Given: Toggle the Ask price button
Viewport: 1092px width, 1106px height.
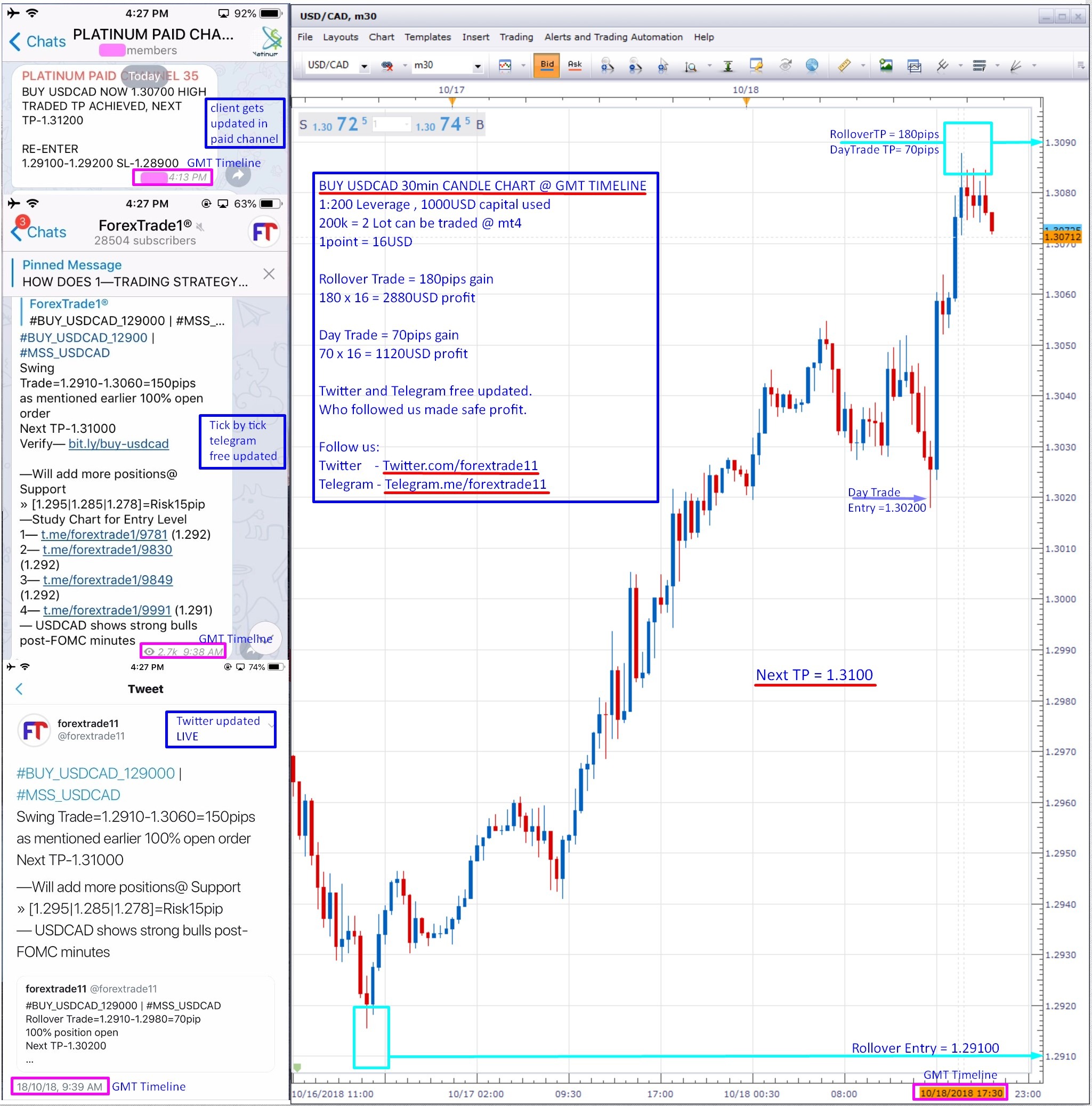Looking at the screenshot, I should pos(575,65).
